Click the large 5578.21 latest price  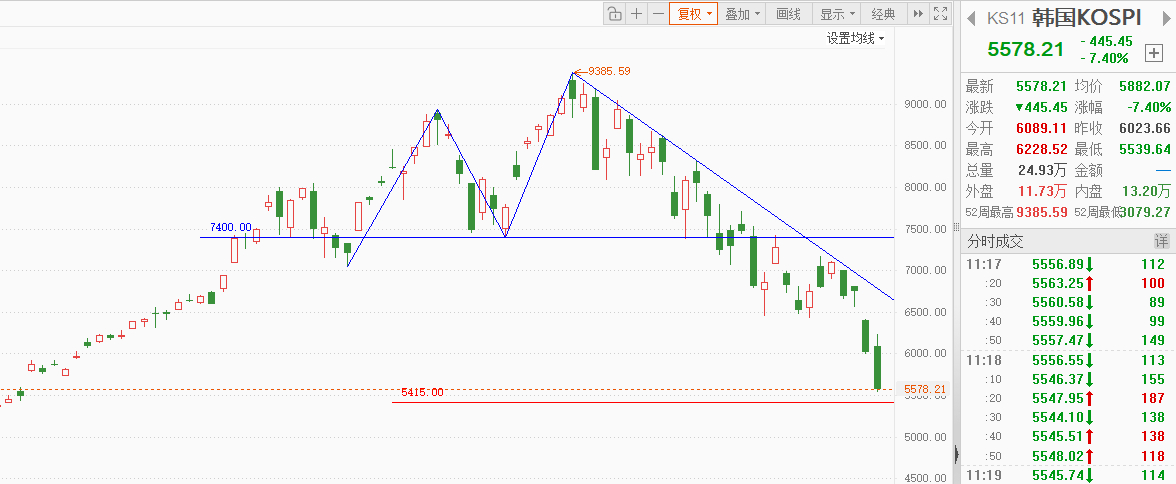[1025, 50]
